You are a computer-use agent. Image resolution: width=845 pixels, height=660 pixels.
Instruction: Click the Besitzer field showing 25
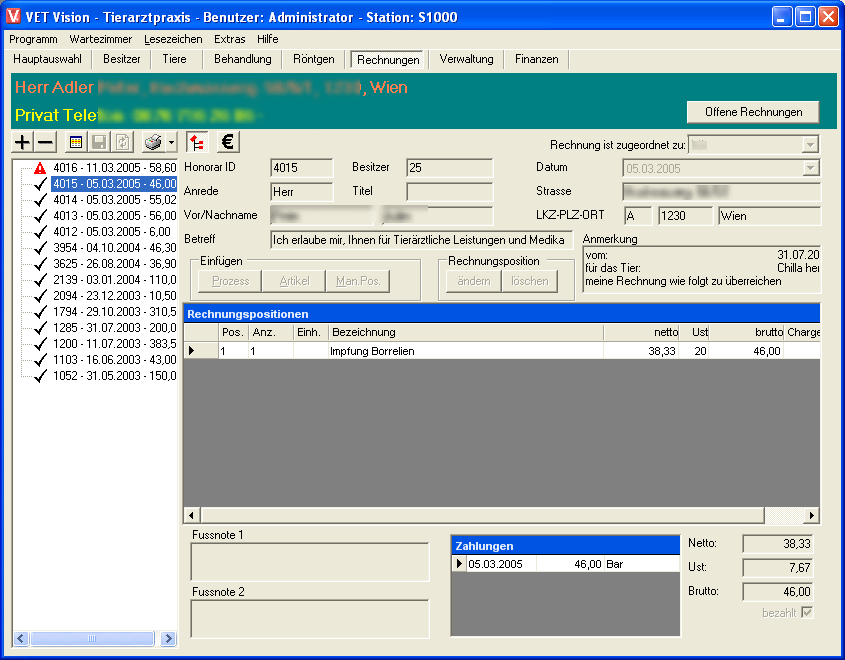click(x=449, y=168)
